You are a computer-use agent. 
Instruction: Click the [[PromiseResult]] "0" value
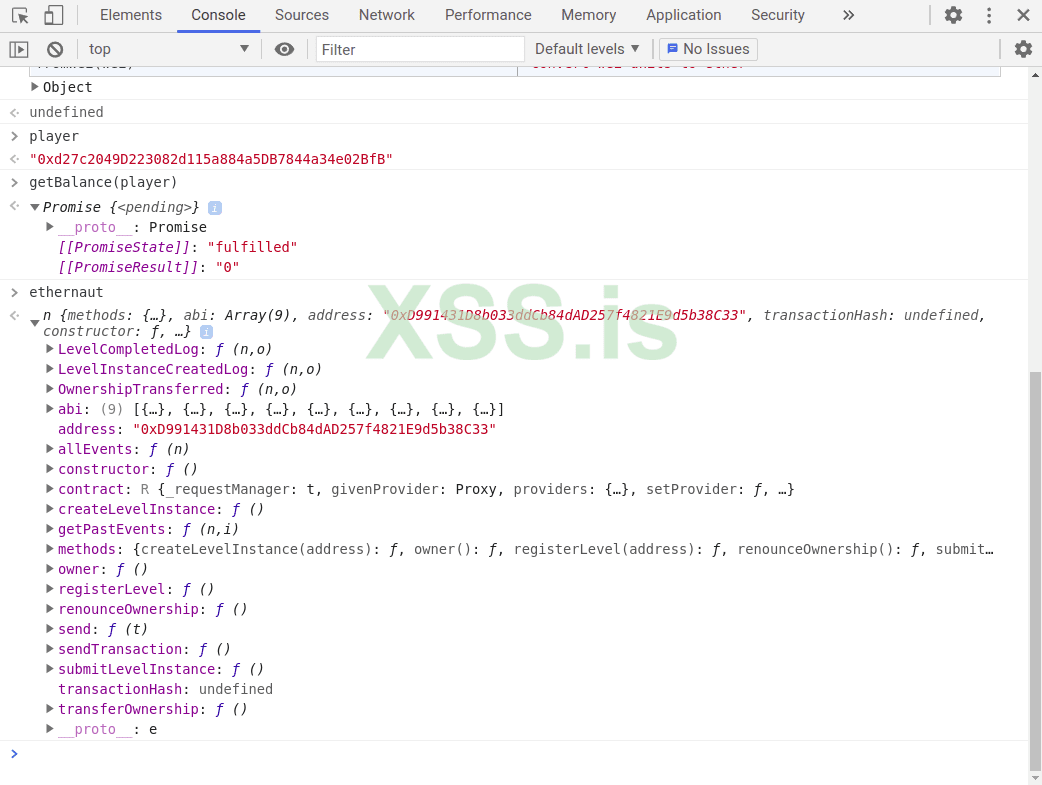click(x=227, y=267)
